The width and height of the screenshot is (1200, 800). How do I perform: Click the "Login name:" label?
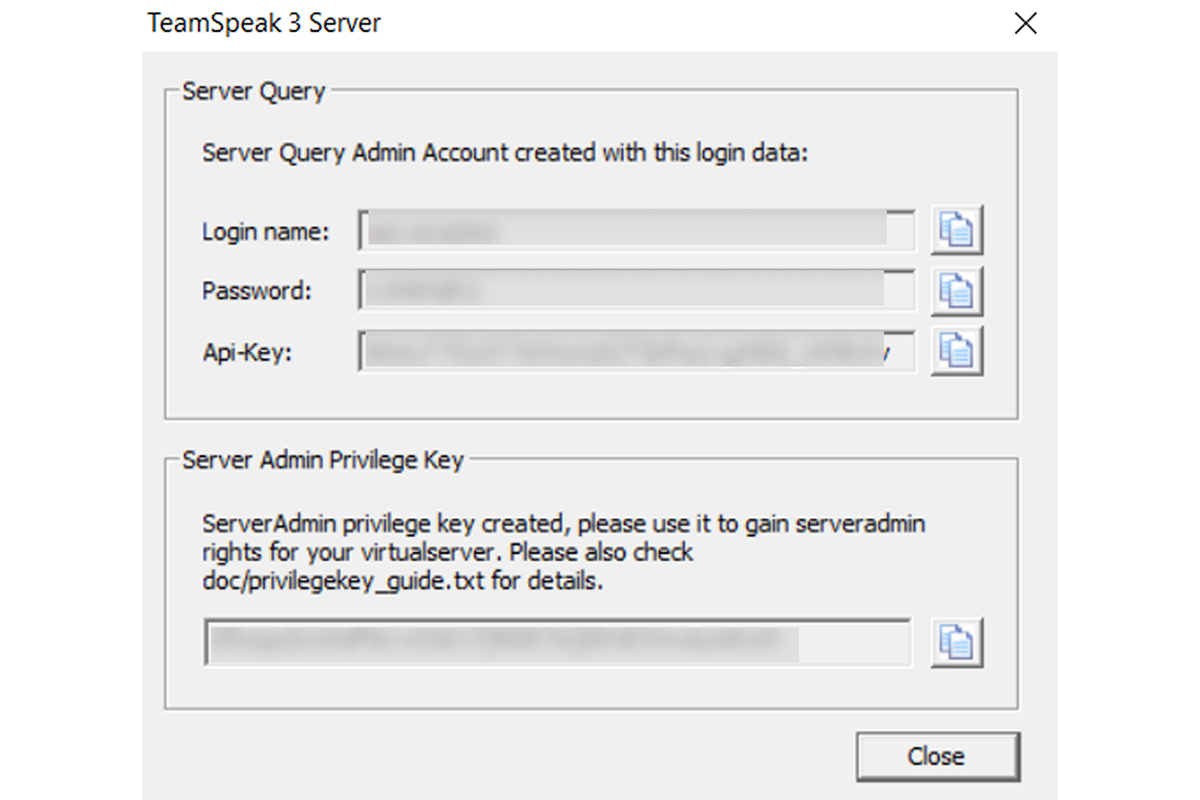[x=265, y=232]
